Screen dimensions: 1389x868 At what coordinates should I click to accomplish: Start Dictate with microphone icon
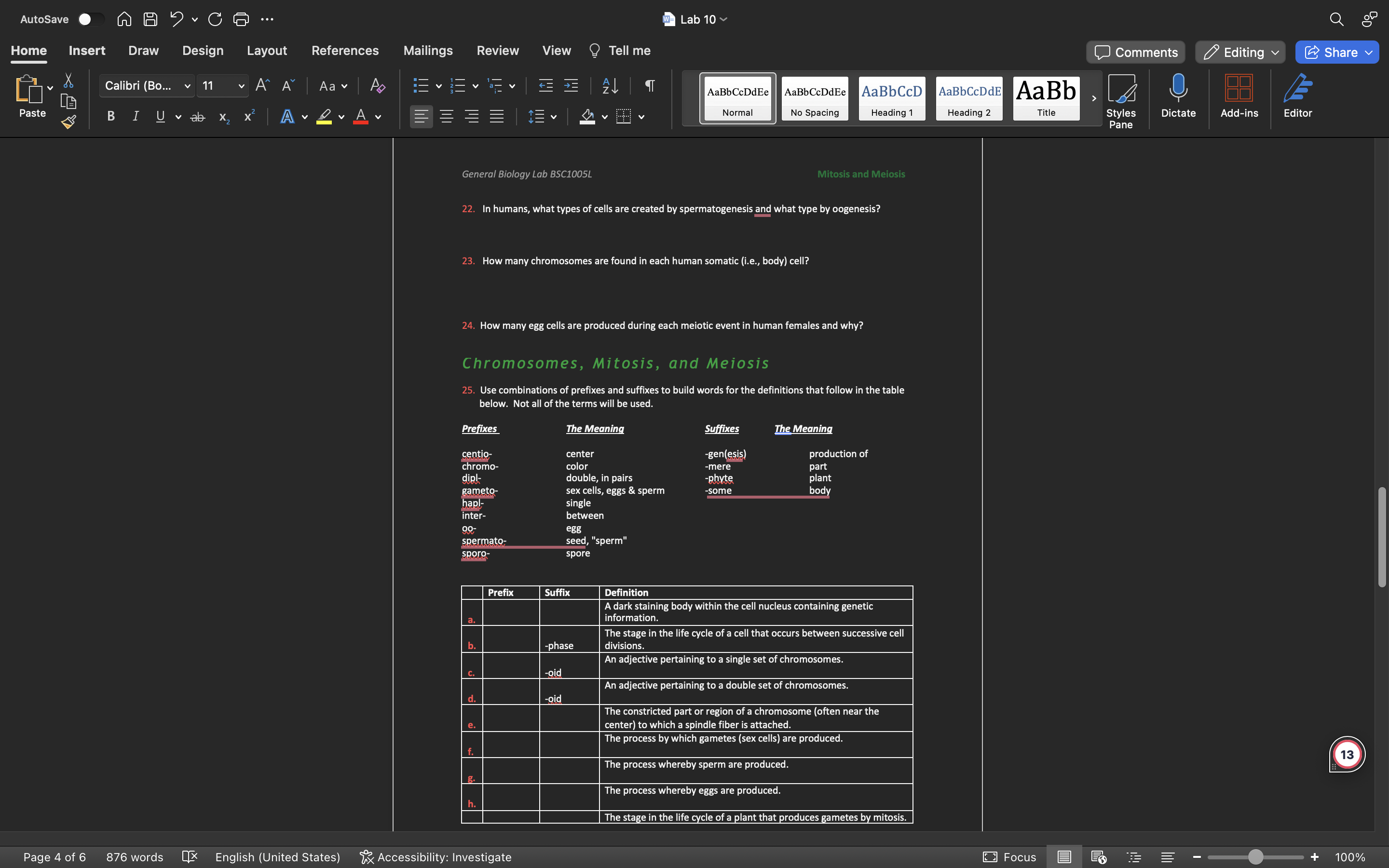pos(1178,95)
